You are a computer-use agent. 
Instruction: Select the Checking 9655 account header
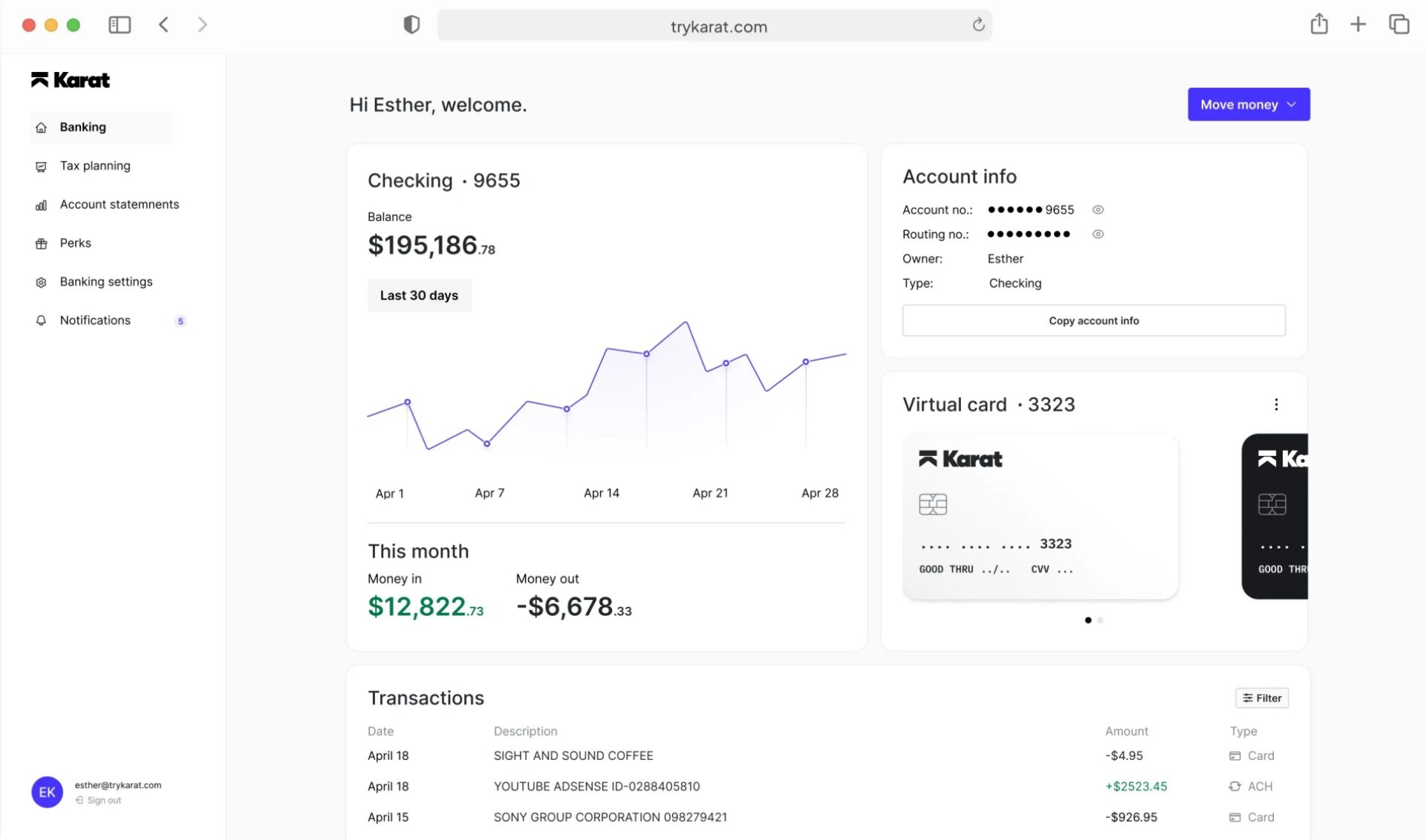pos(443,180)
